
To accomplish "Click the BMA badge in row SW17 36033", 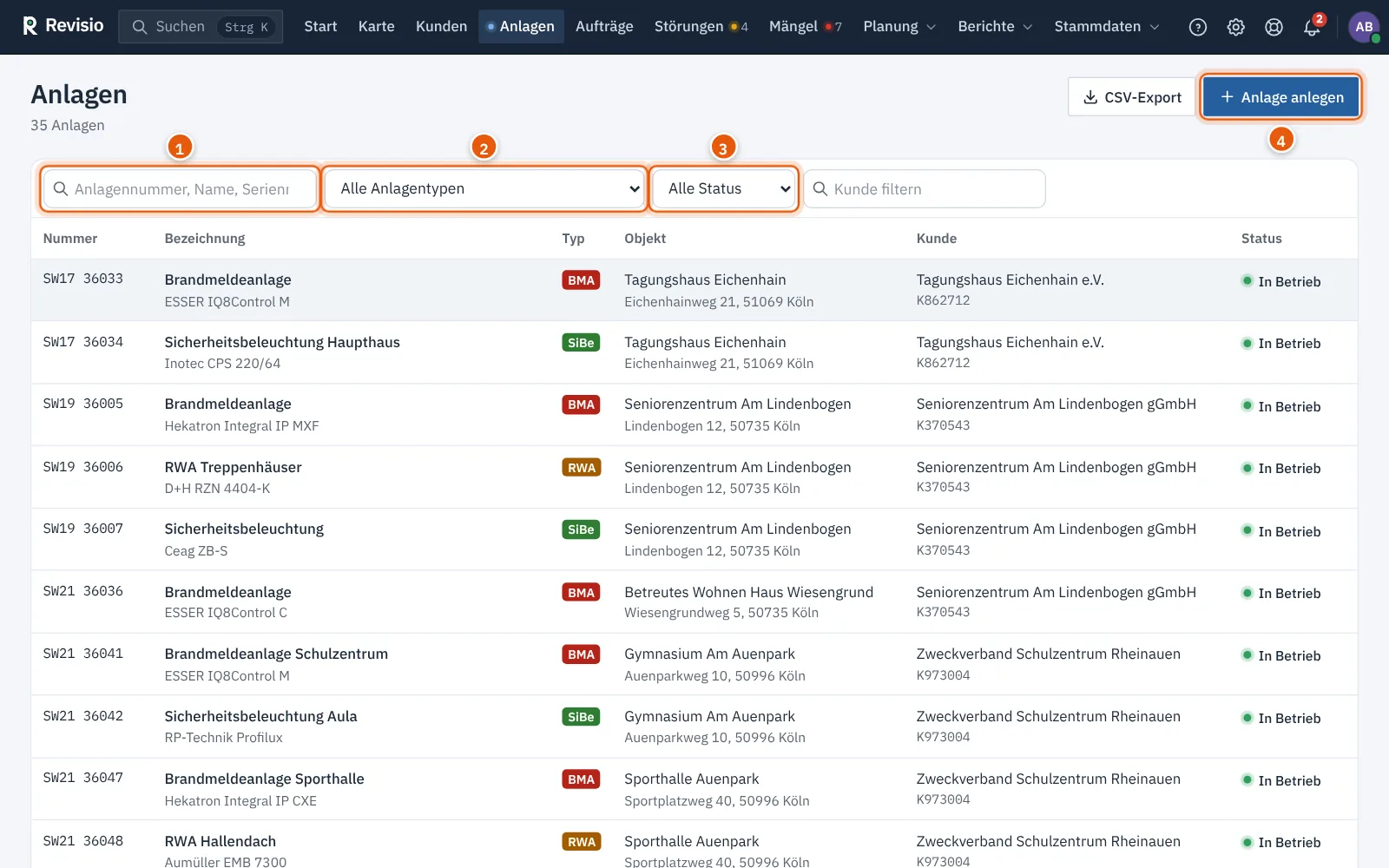I will tap(581, 280).
